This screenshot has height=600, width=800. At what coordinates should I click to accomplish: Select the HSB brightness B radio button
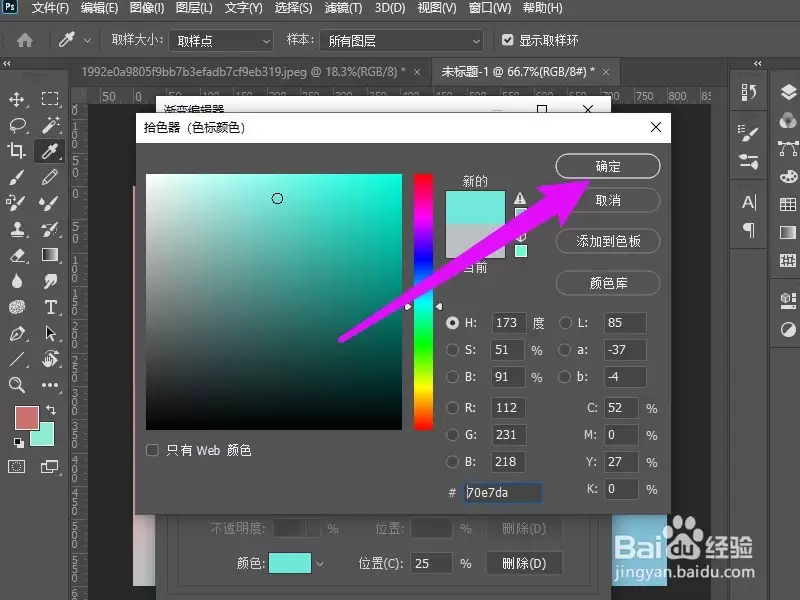pos(452,377)
